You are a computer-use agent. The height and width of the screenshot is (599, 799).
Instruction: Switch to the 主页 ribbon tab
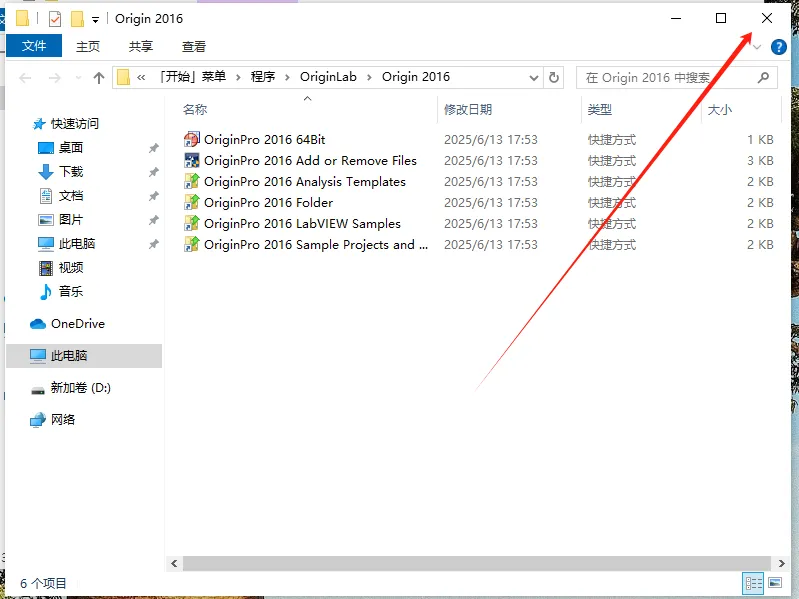click(88, 46)
